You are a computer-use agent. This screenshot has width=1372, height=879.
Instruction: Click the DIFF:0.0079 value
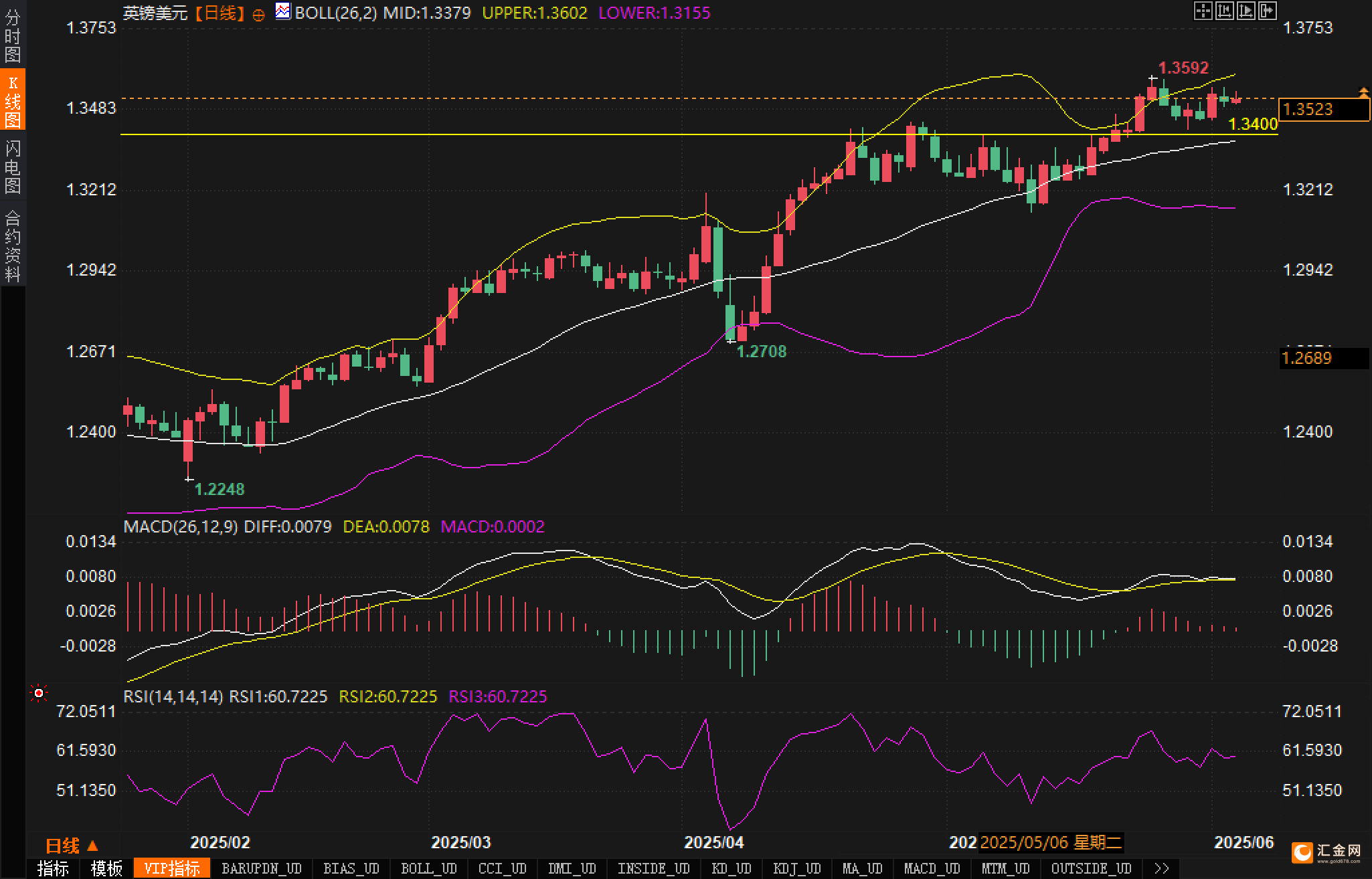288,526
